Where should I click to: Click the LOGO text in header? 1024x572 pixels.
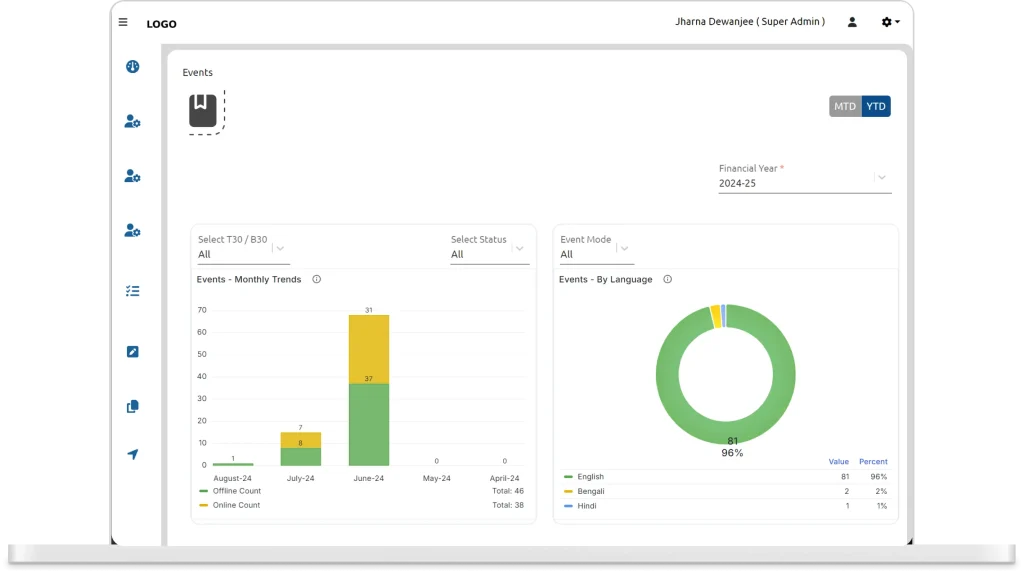coord(161,24)
